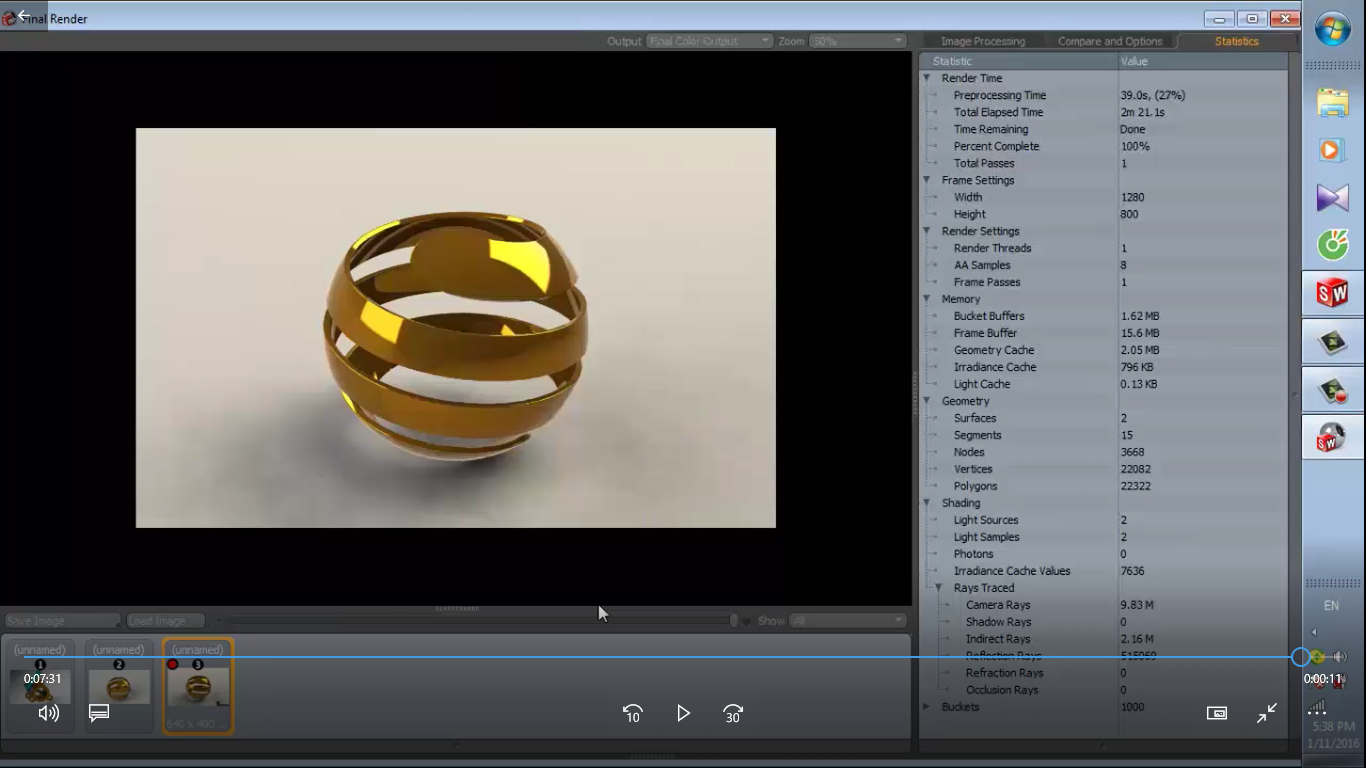This screenshot has height=768, width=1366.
Task: Skip back 10 seconds in the video
Action: 633,713
